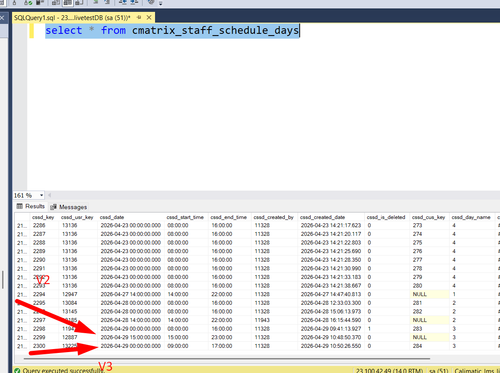Click the 'select' keyword in the editor

pyautogui.click(x=63, y=30)
